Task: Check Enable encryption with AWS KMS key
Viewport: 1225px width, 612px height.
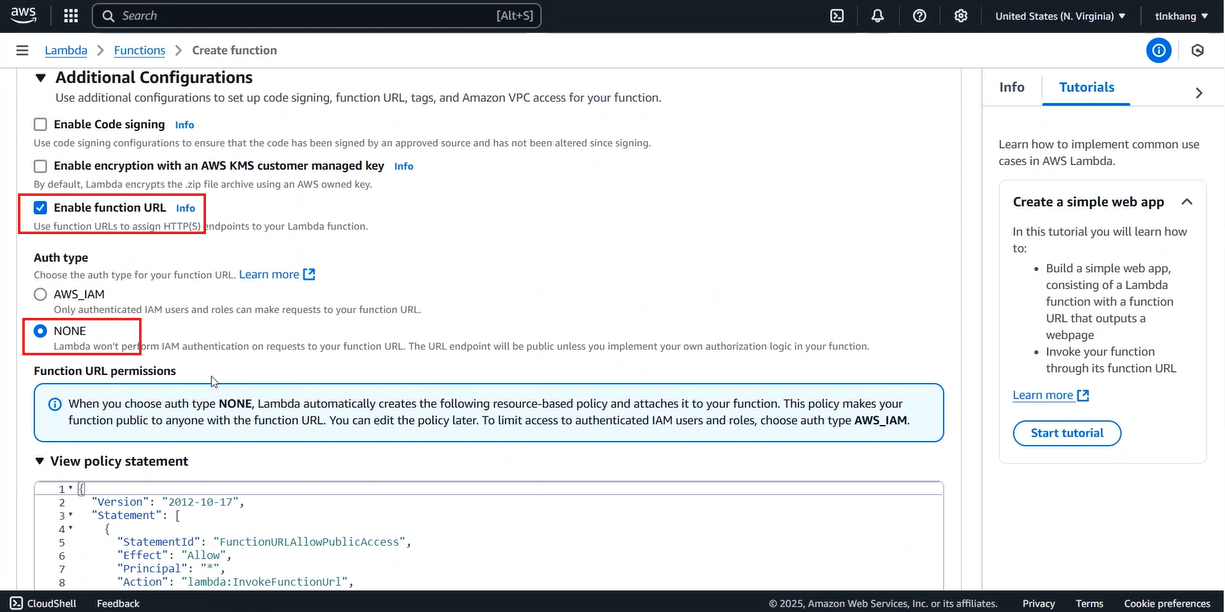Action: (x=41, y=166)
